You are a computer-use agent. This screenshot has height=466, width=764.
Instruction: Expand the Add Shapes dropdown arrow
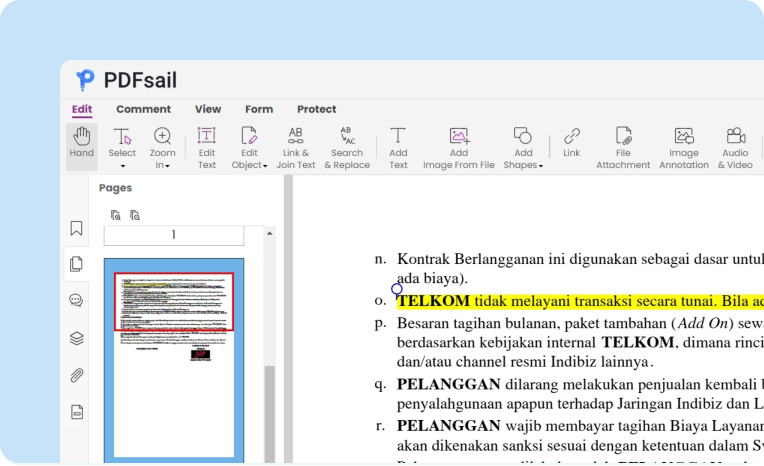point(541,166)
